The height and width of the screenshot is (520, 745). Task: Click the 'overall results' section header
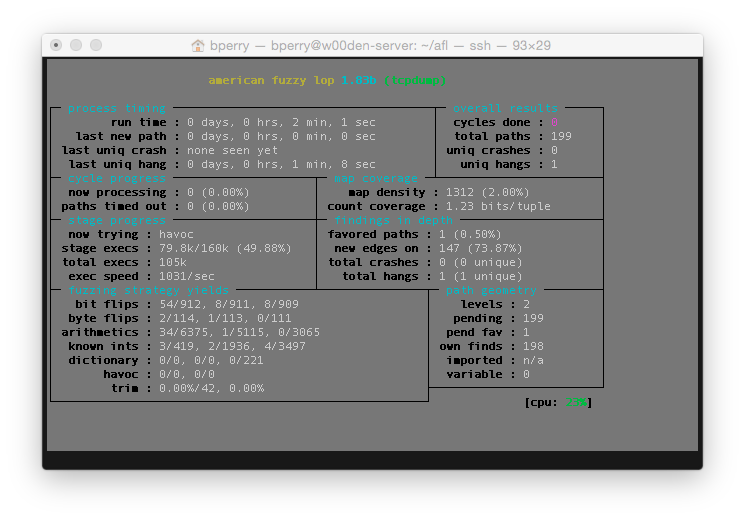[x=505, y=108]
